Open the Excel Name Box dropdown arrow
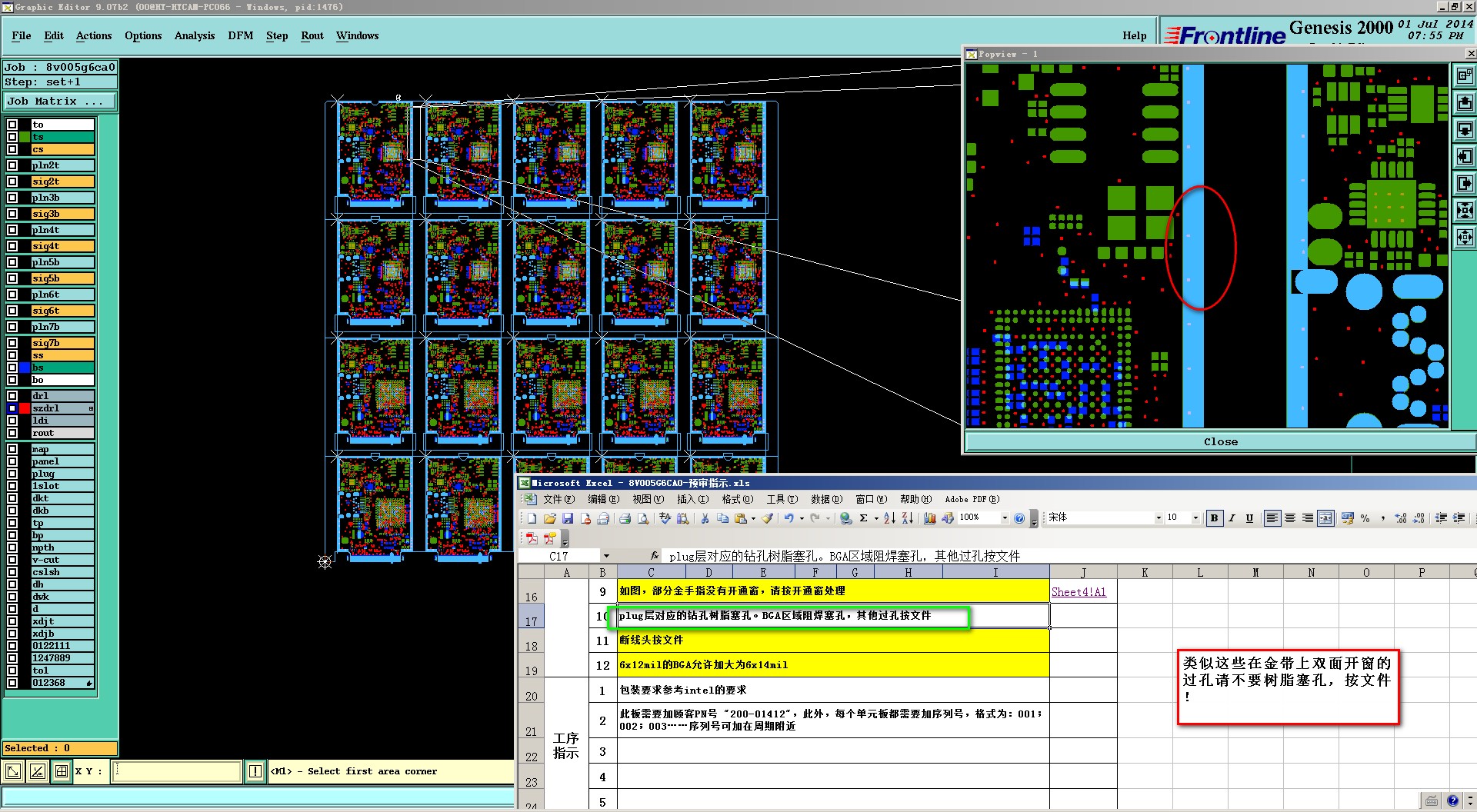Image resolution: width=1477 pixels, height=812 pixels. click(606, 556)
